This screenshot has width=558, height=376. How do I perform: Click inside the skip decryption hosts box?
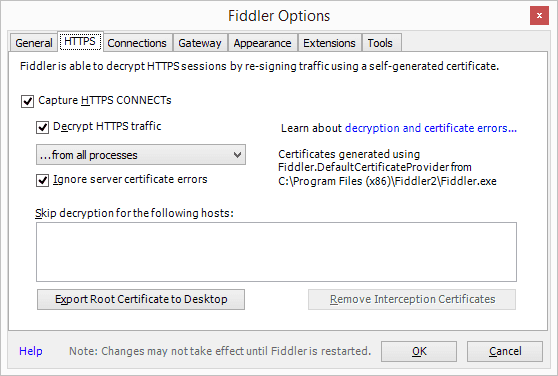pyautogui.click(x=276, y=252)
